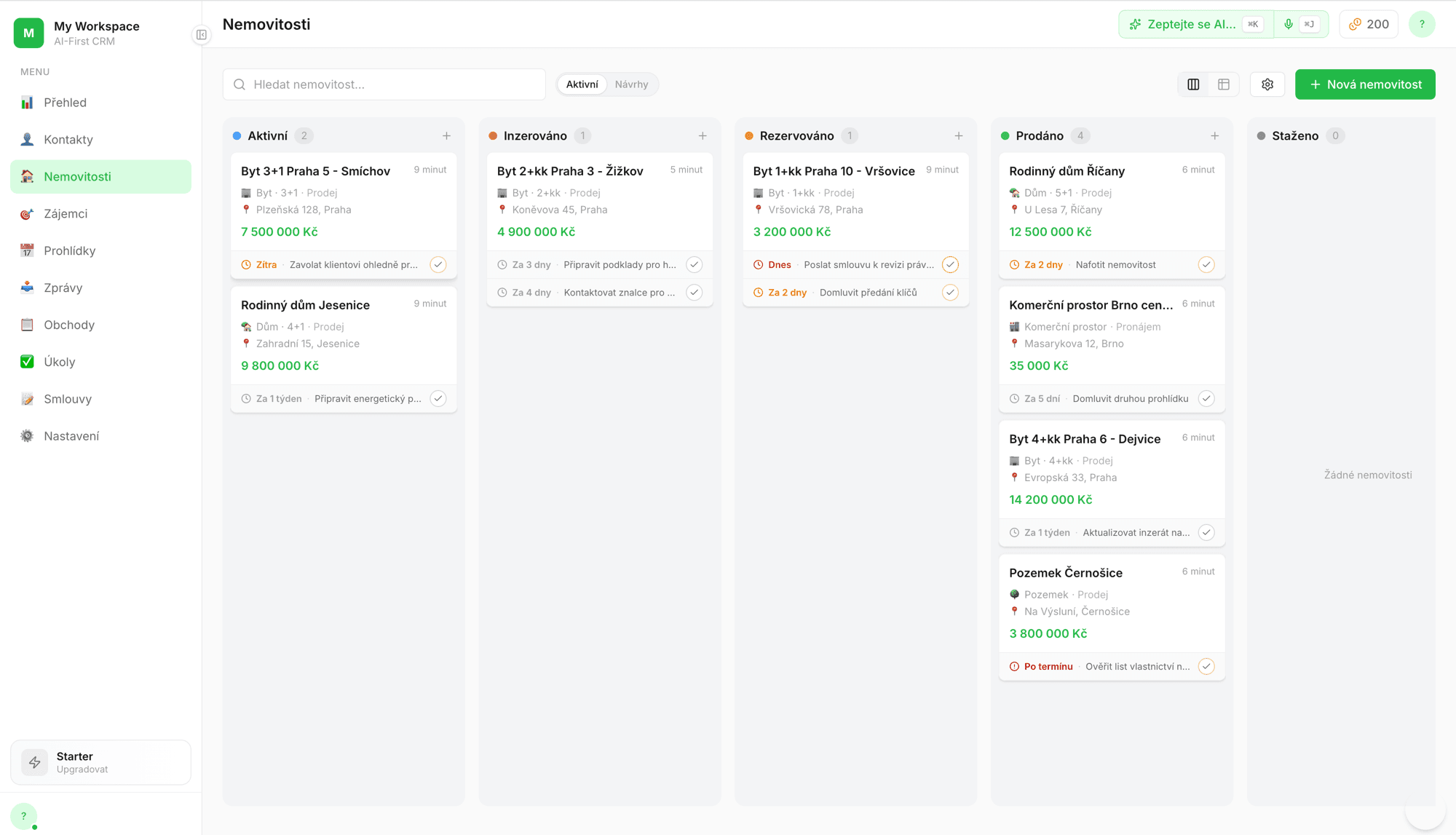This screenshot has width=1456, height=835.
Task: Open Smlouvy in the sidebar menu
Action: [100, 399]
